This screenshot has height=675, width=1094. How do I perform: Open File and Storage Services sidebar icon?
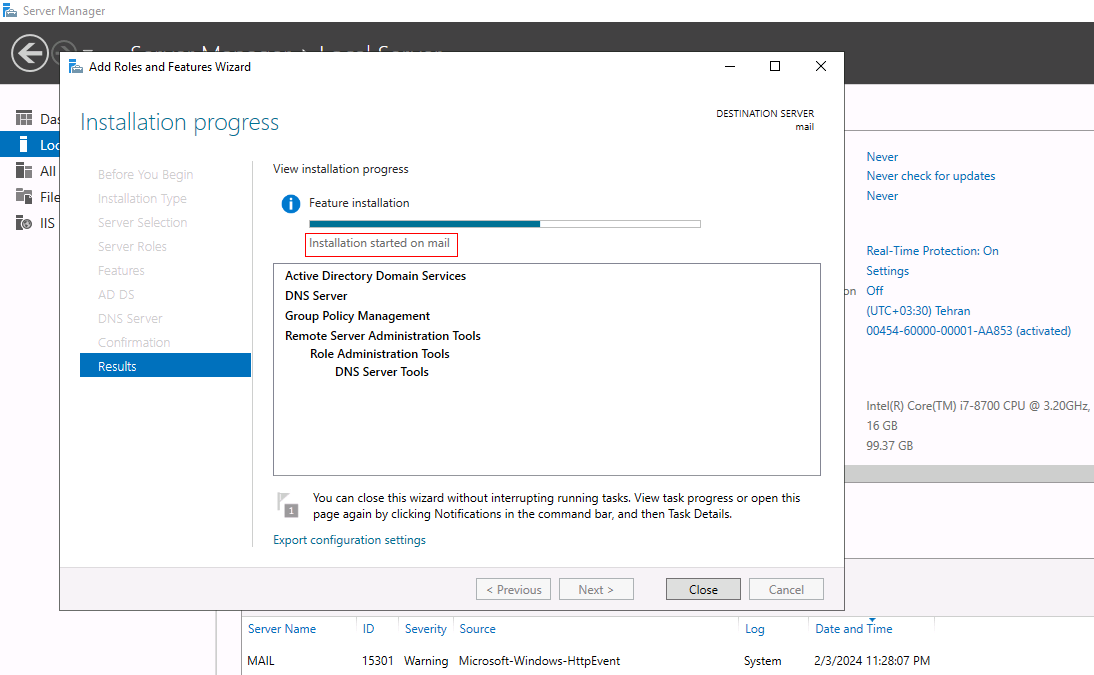point(24,196)
